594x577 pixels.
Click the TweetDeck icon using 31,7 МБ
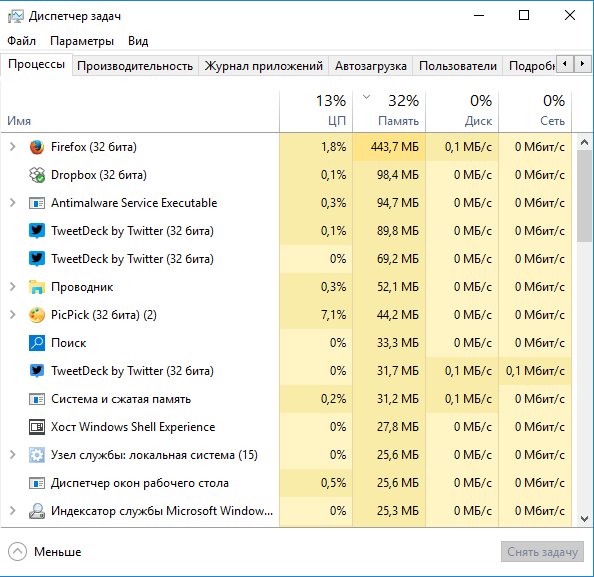point(37,371)
